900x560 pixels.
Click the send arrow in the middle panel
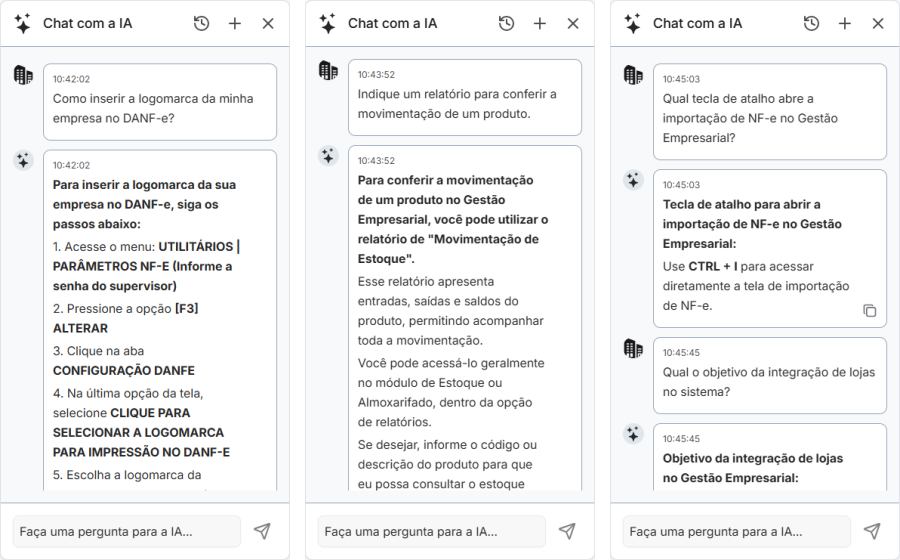tap(567, 531)
